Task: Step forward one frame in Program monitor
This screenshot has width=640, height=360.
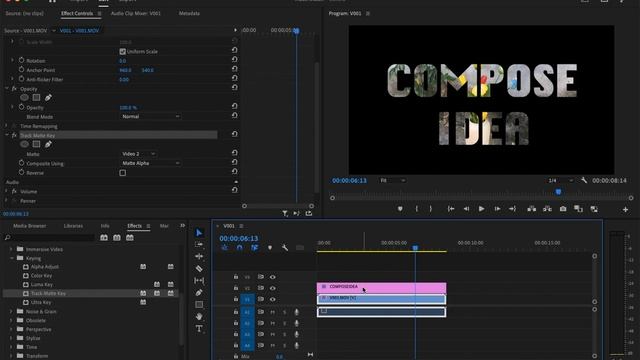Action: [x=497, y=209]
